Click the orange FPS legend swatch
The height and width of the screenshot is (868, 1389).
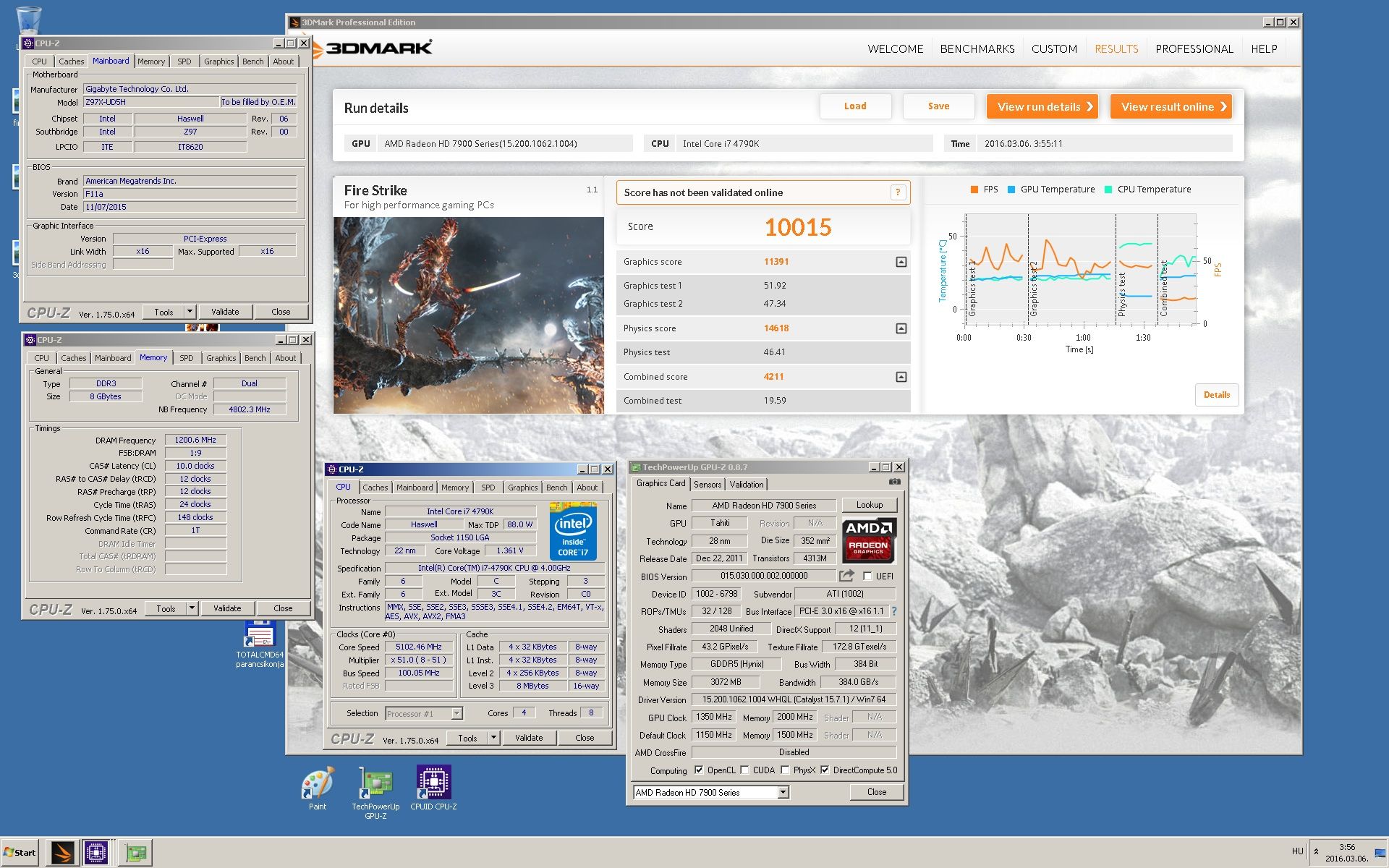[974, 190]
